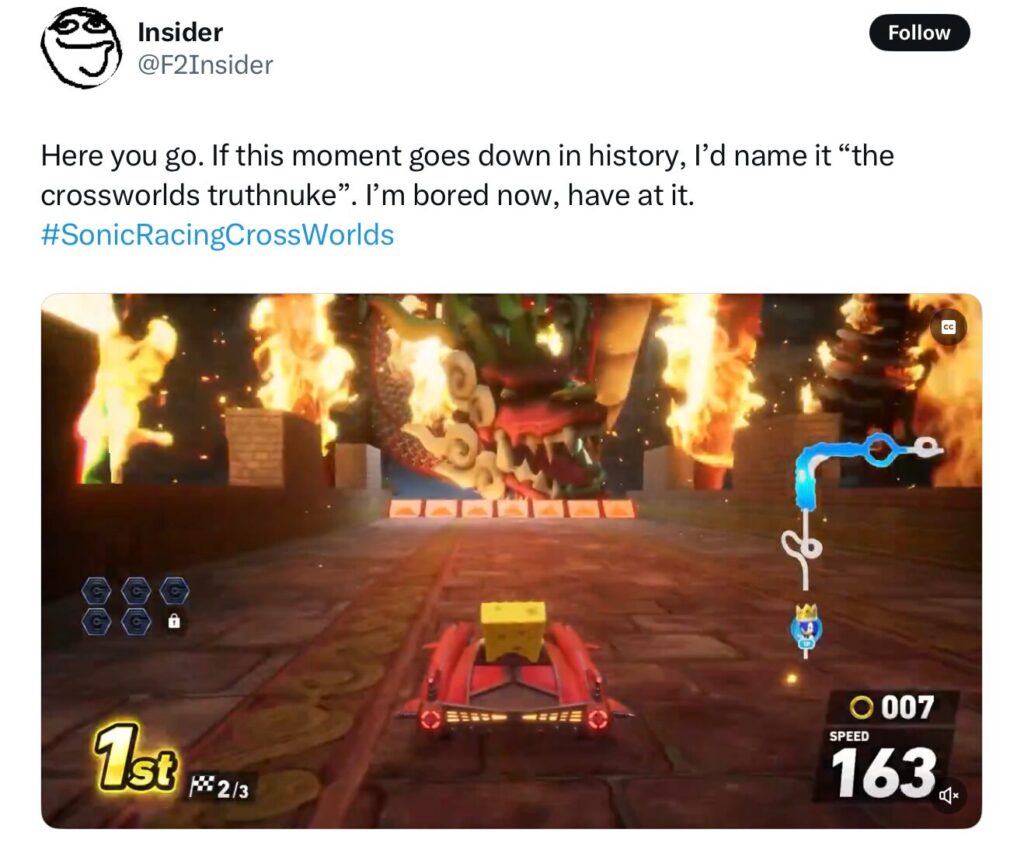Click the first hexagonal gadget slot

pos(97,592)
